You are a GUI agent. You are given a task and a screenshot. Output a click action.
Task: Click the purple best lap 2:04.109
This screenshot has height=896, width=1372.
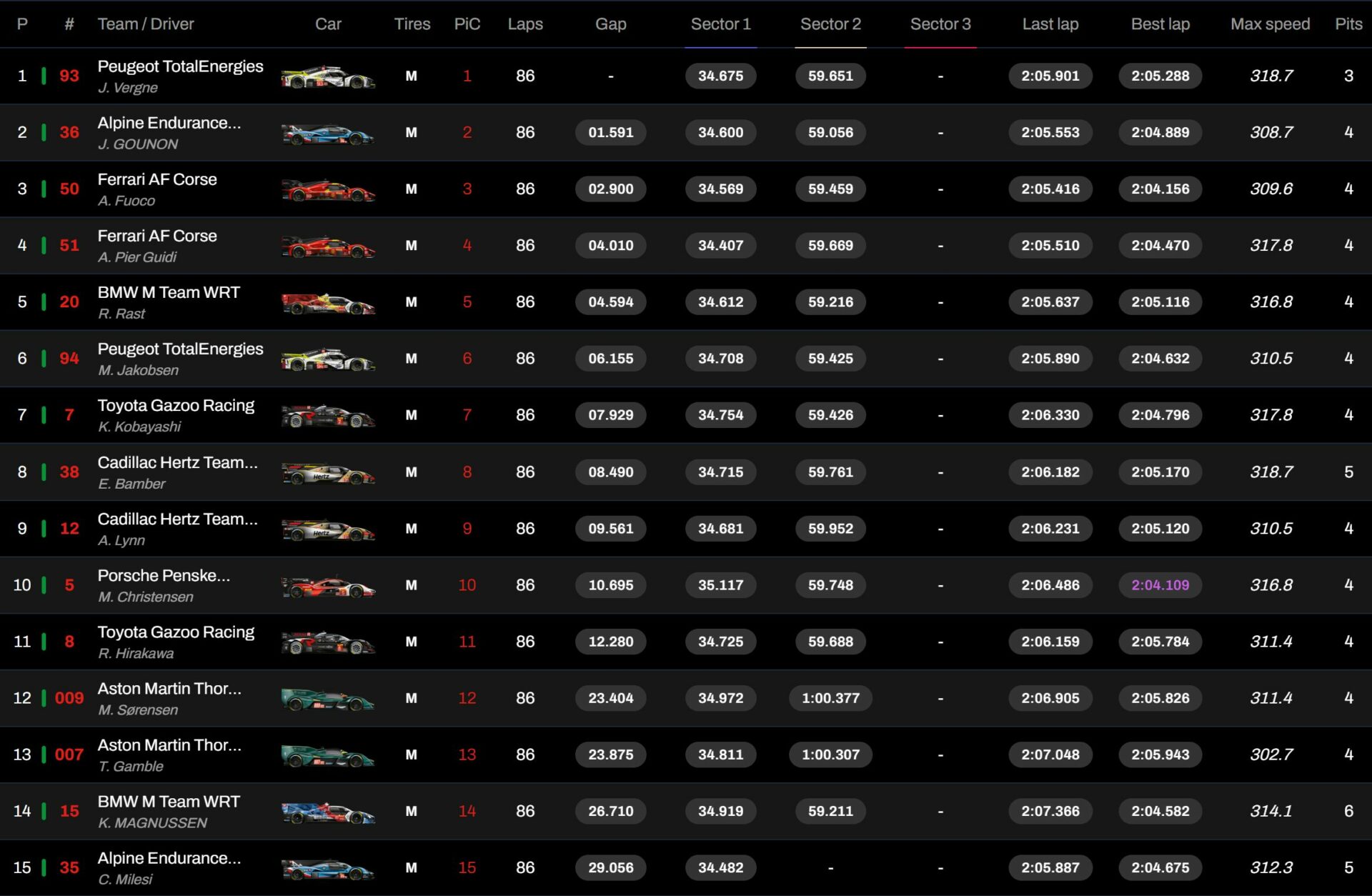pyautogui.click(x=1160, y=585)
